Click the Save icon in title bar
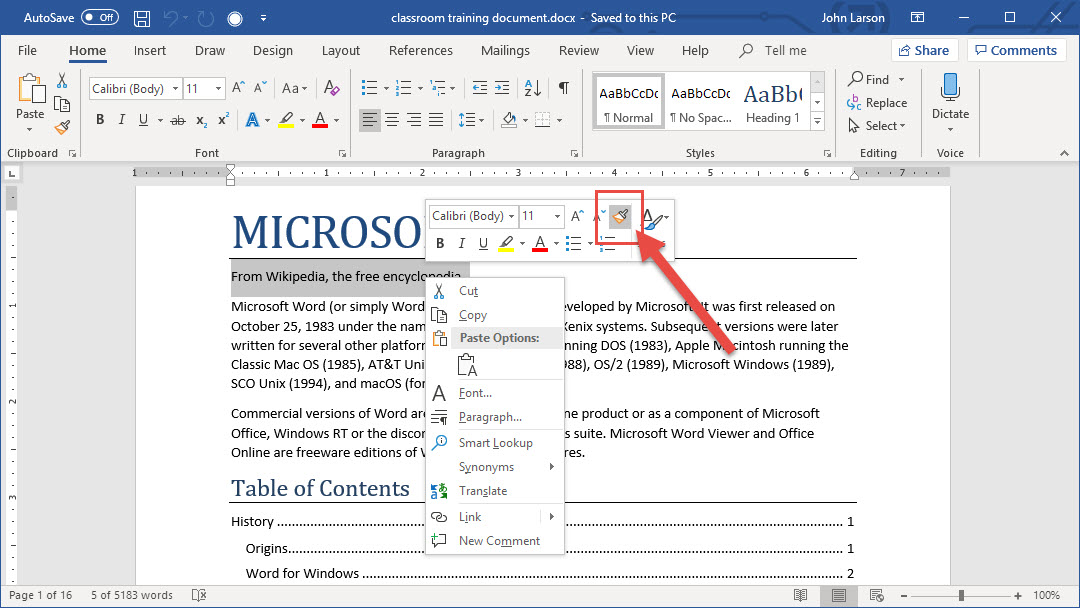Viewport: 1080px width, 608px height. pyautogui.click(x=142, y=18)
